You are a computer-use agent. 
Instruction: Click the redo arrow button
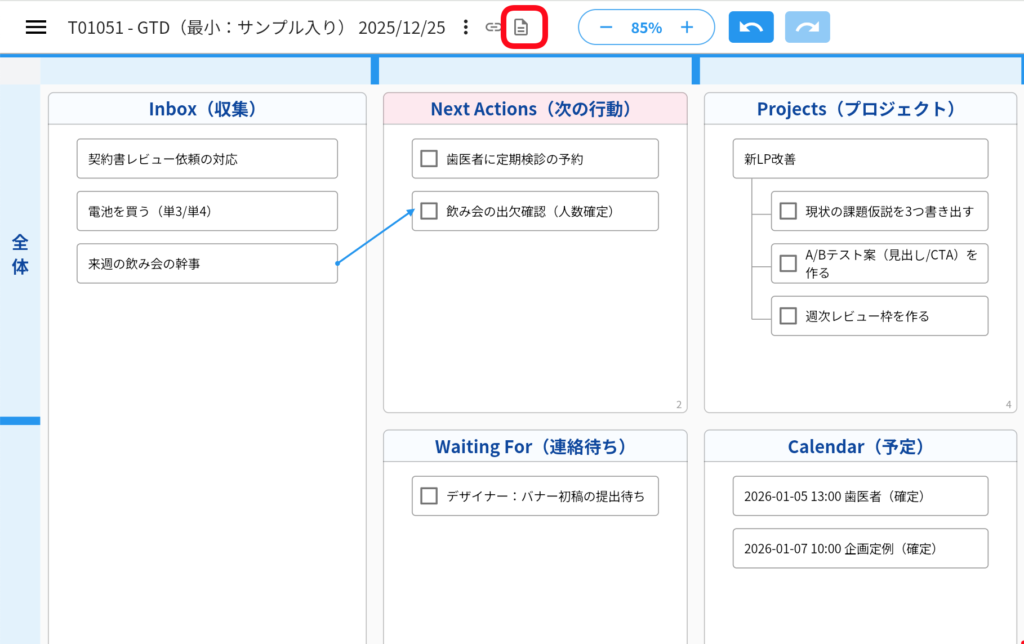(x=807, y=27)
